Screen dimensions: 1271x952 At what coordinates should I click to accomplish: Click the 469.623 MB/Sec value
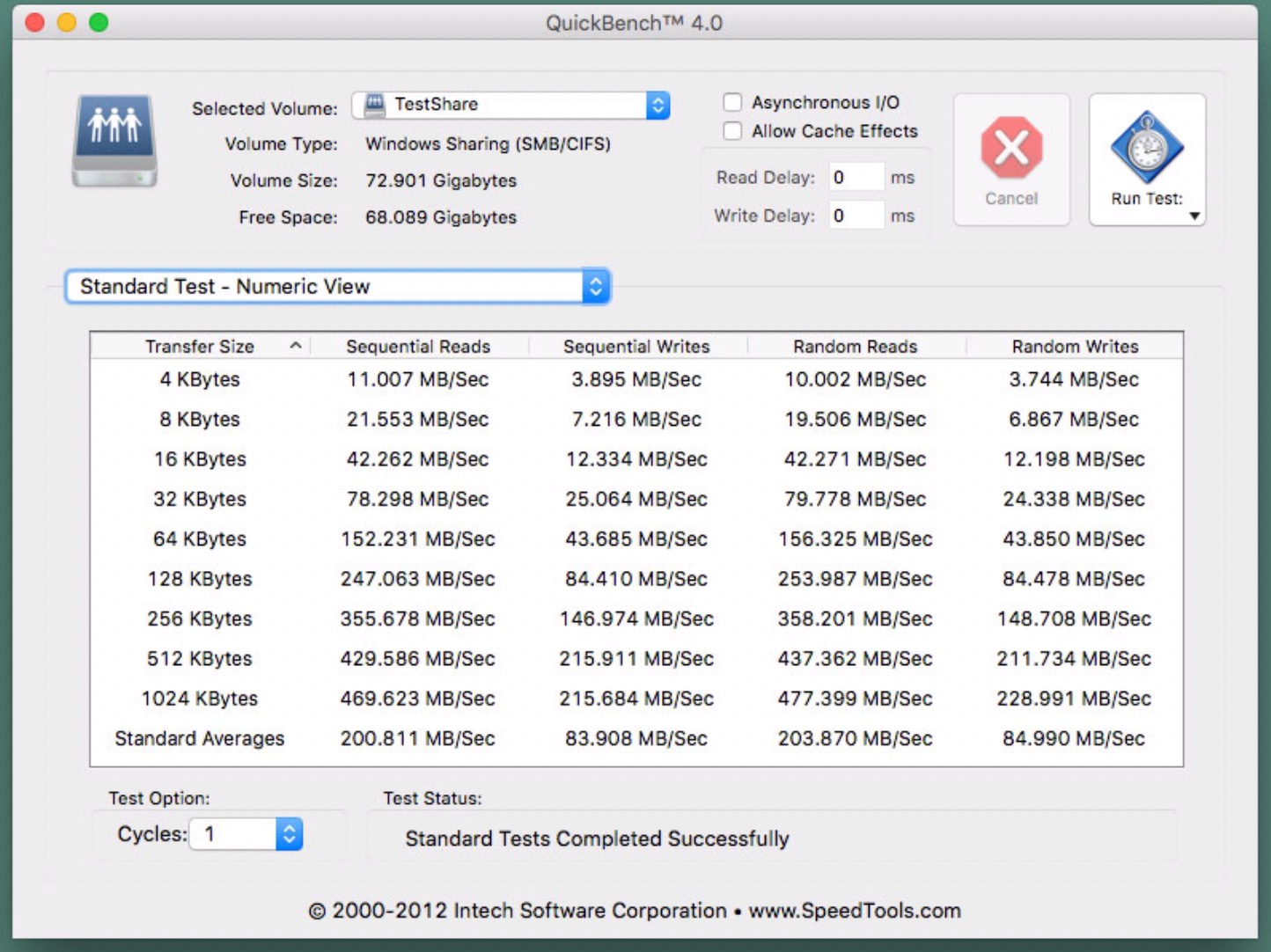tap(418, 699)
